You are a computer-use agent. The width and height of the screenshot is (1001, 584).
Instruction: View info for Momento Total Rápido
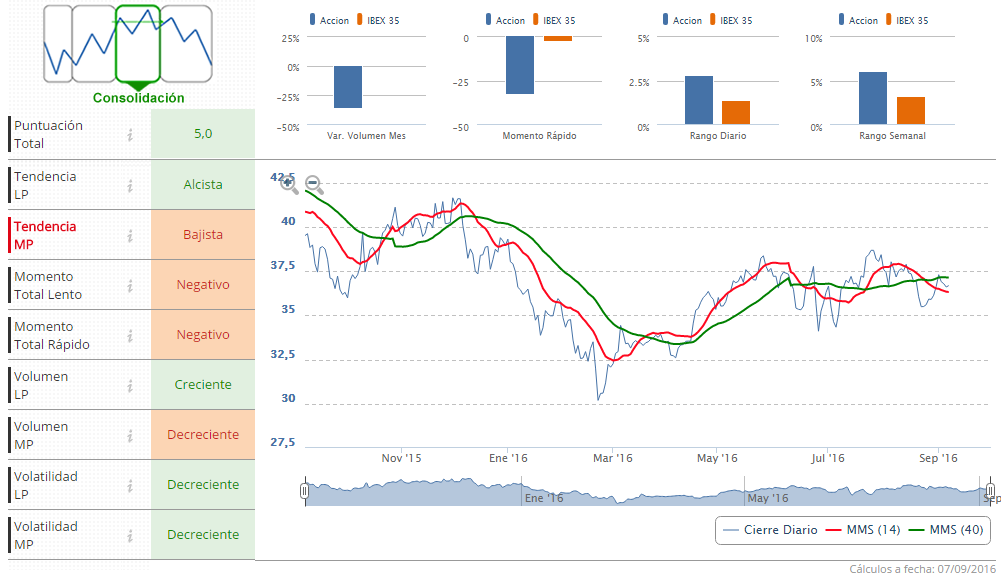point(130,335)
